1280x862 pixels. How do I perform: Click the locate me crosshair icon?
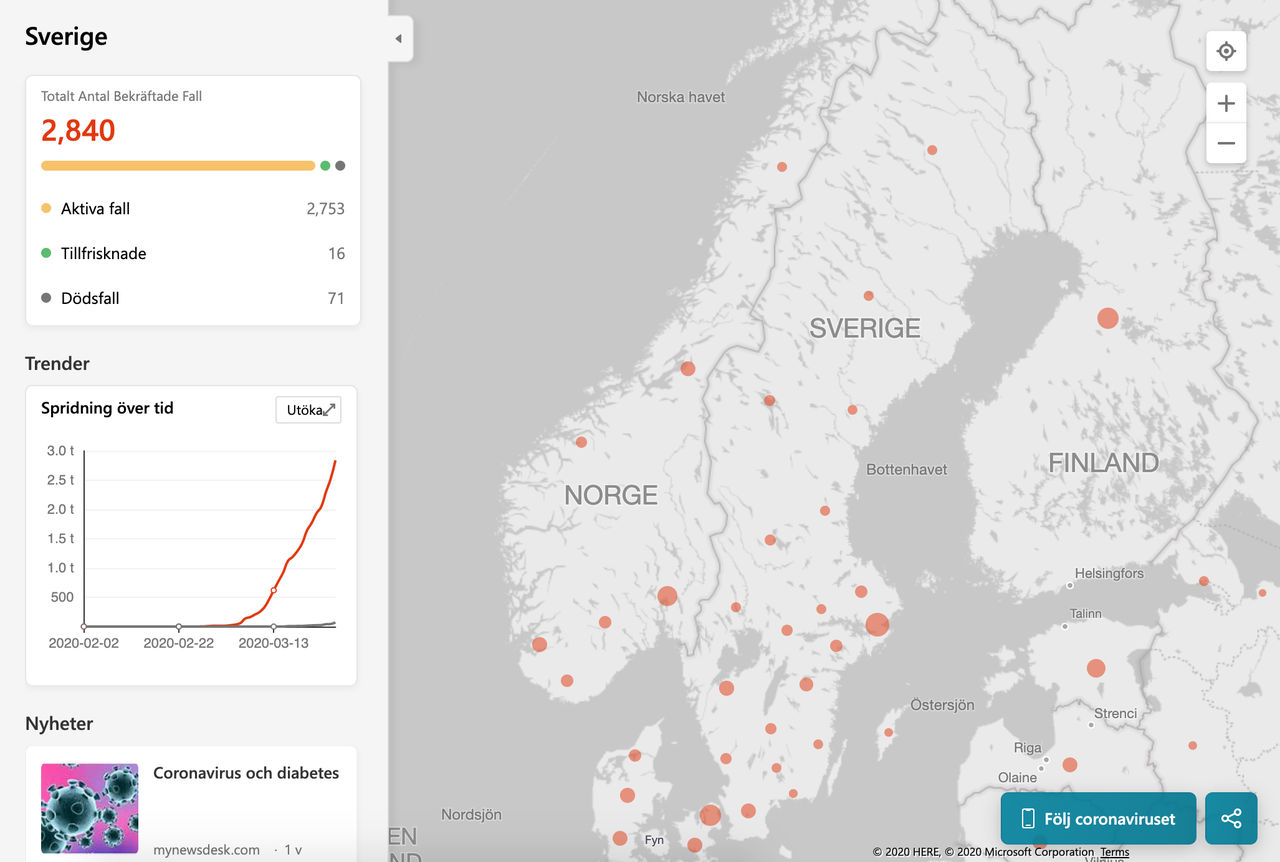1226,51
